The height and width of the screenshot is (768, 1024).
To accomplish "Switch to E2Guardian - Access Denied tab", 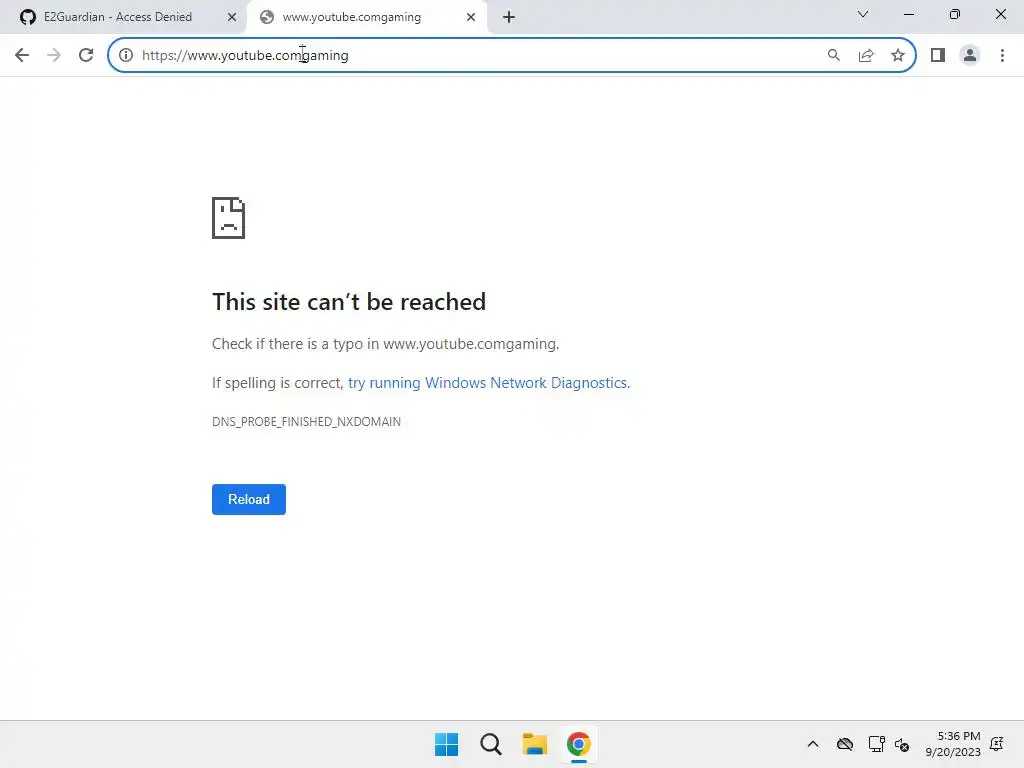I will click(x=118, y=17).
